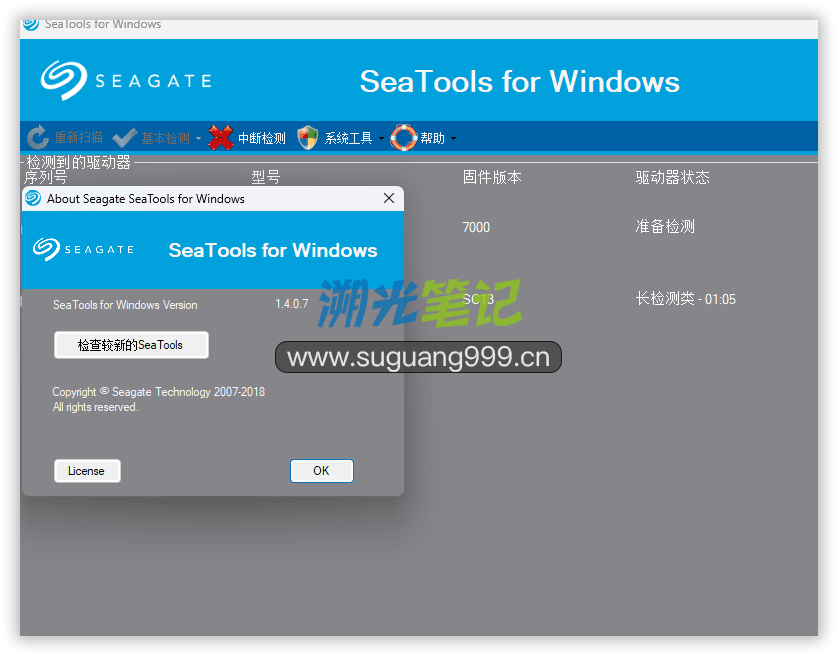Open the 帮助 dropdown arrow
The height and width of the screenshot is (656, 838).
coord(453,138)
